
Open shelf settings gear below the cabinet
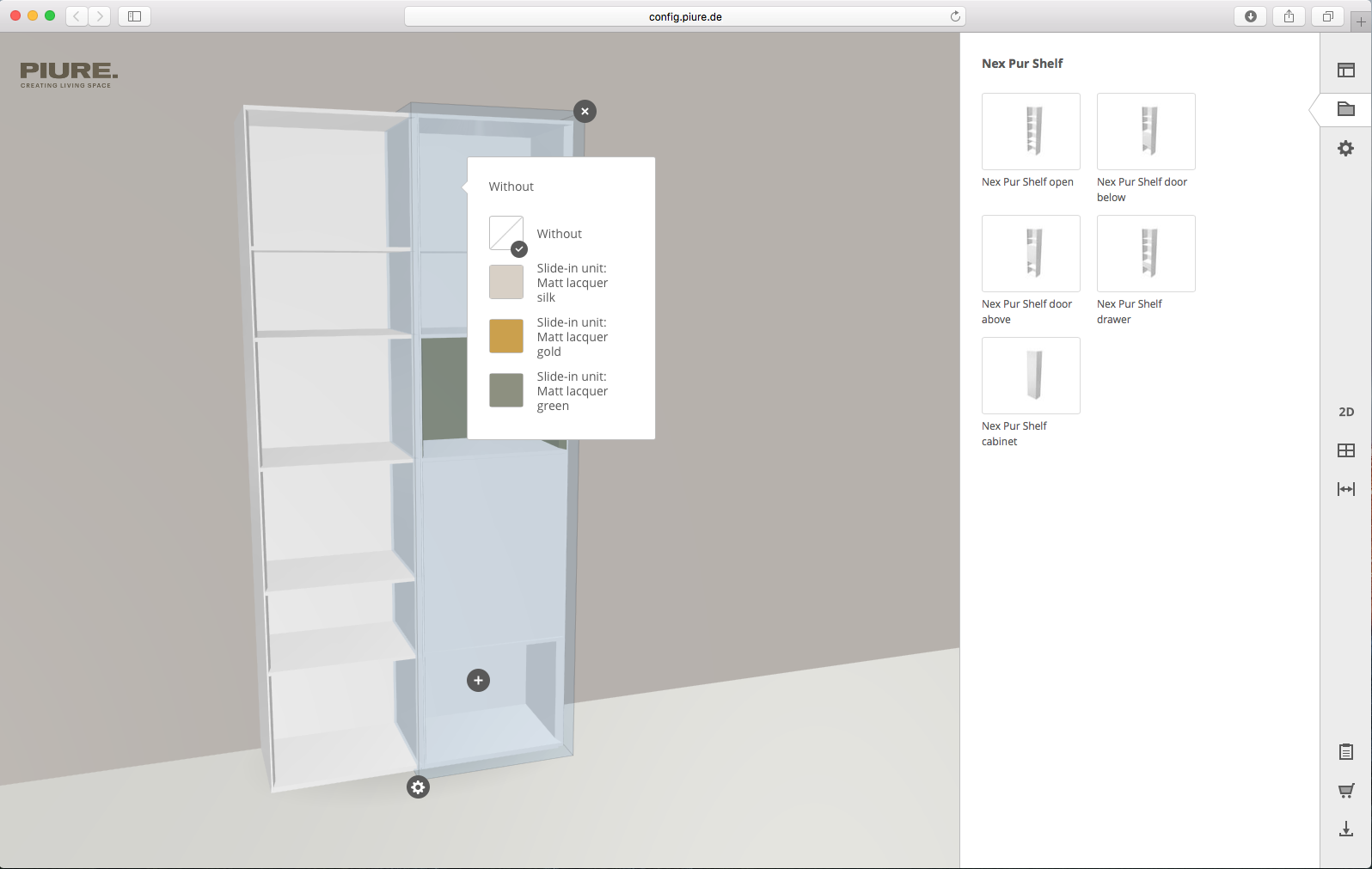click(x=418, y=786)
